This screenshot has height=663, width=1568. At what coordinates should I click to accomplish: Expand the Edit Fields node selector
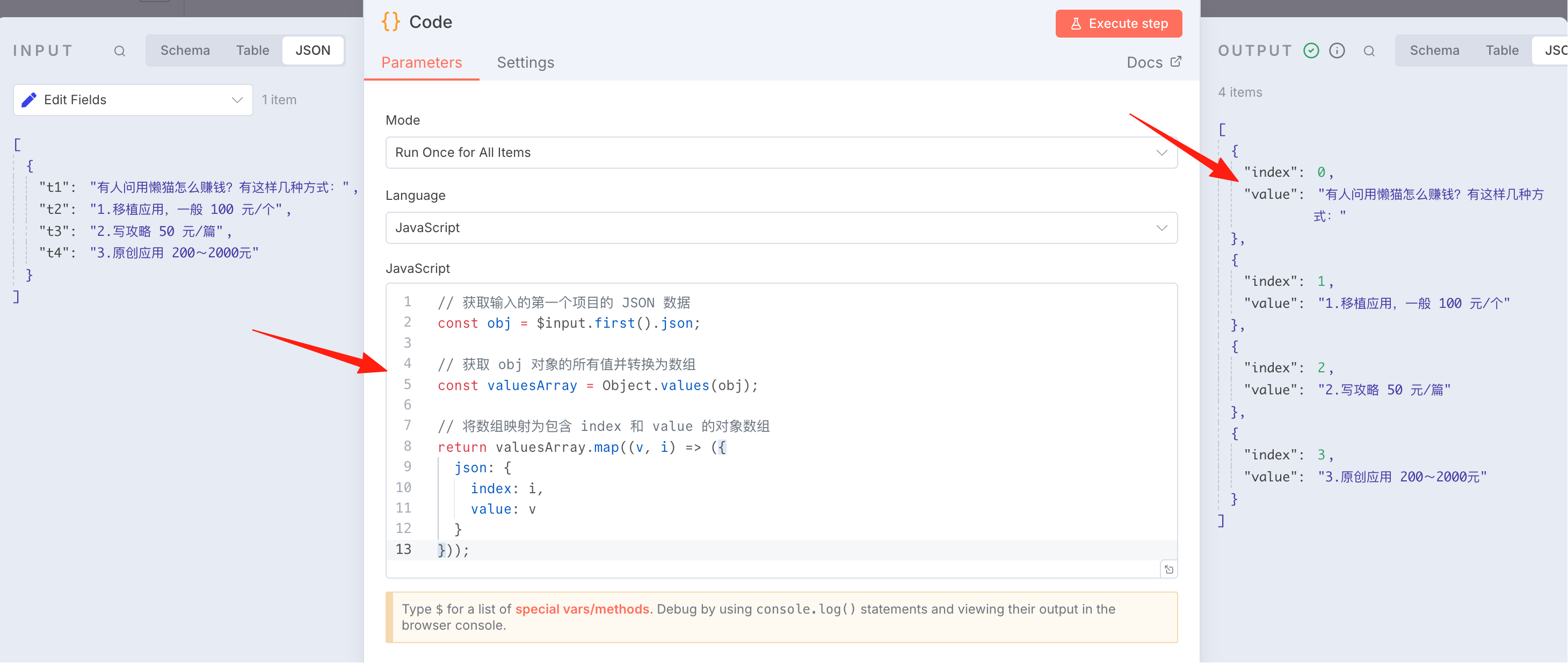133,100
